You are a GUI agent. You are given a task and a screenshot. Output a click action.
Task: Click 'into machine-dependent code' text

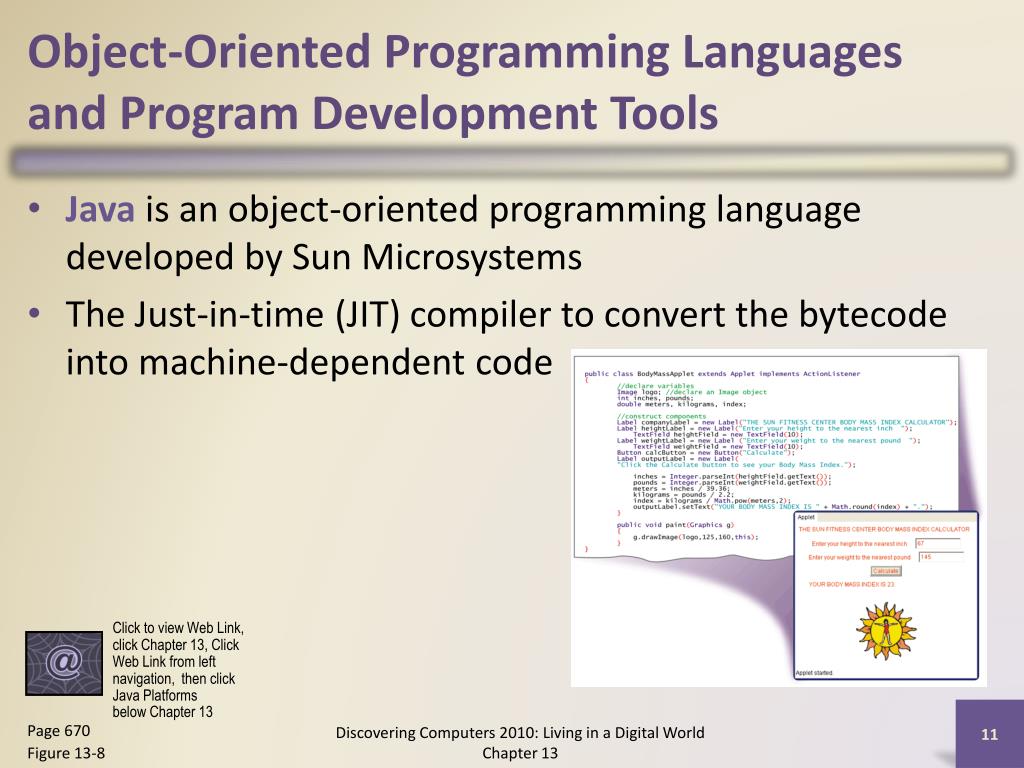pyautogui.click(x=309, y=362)
